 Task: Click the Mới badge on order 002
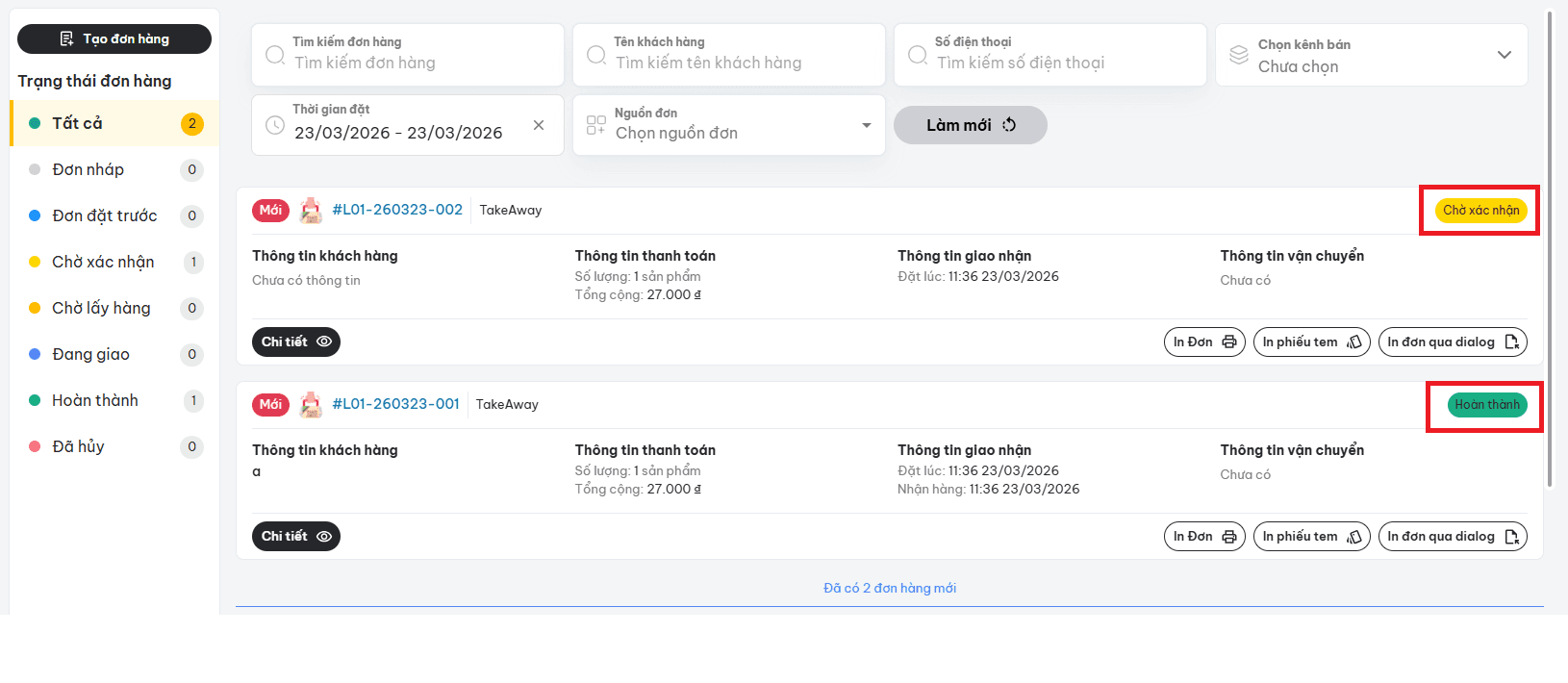270,211
